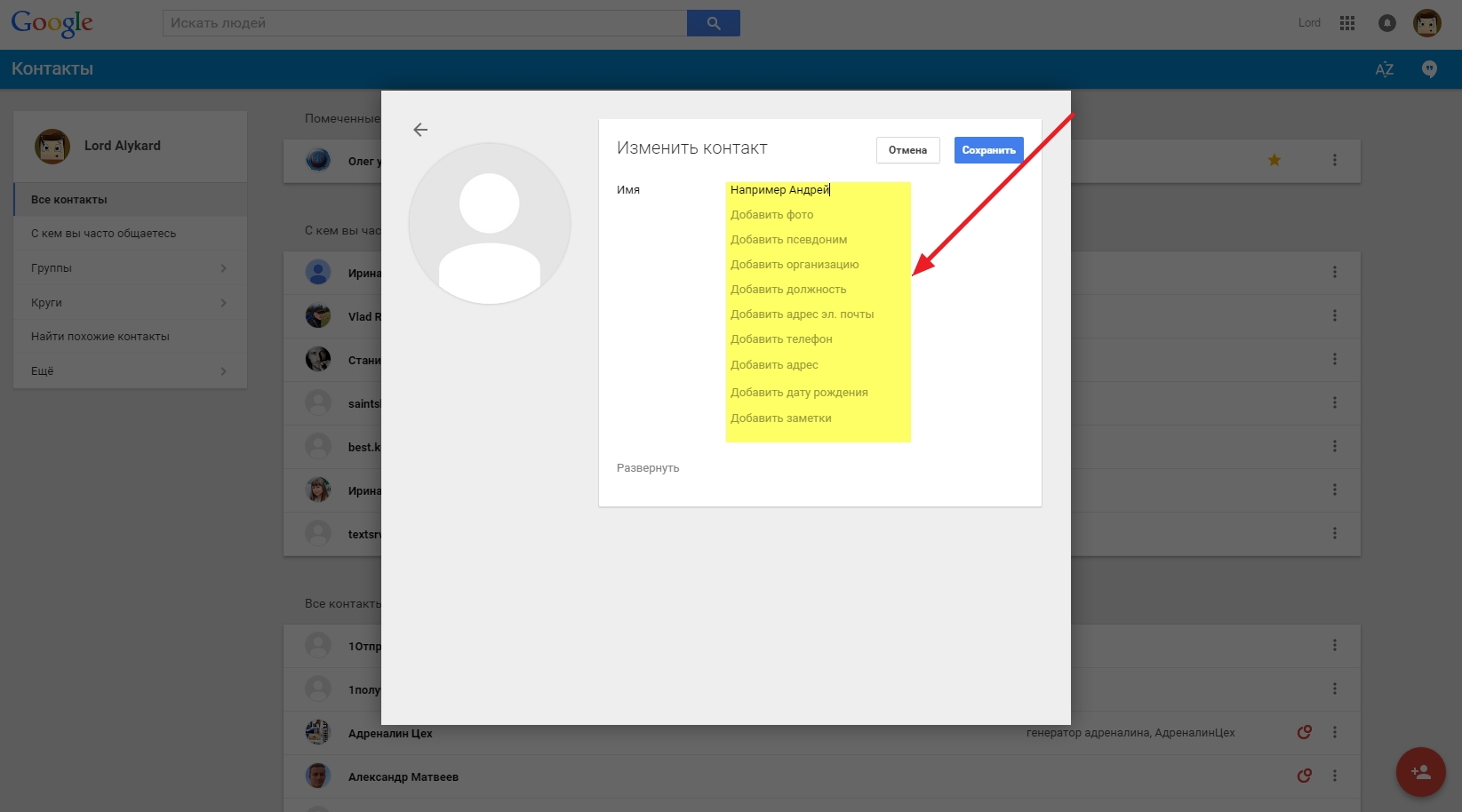This screenshot has height=812, width=1462.
Task: Open the three-dot menu on the Стани row
Action: click(x=1334, y=360)
